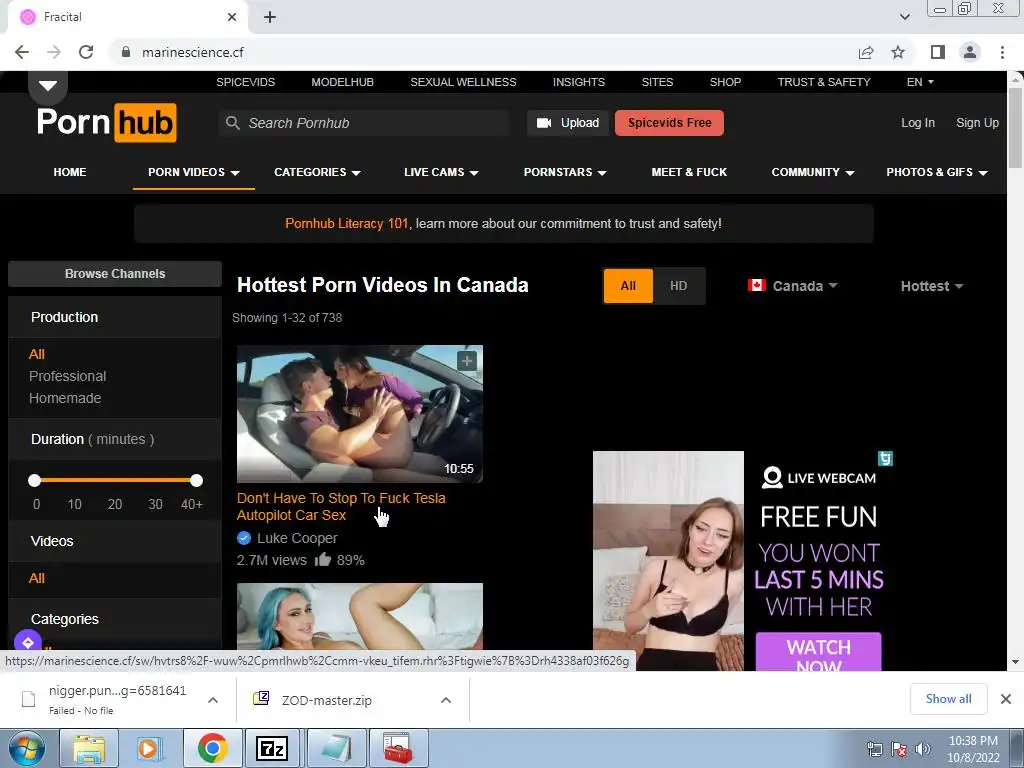The height and width of the screenshot is (768, 1024).
Task: Expand the top collapse arrow tab
Action: point(48,86)
